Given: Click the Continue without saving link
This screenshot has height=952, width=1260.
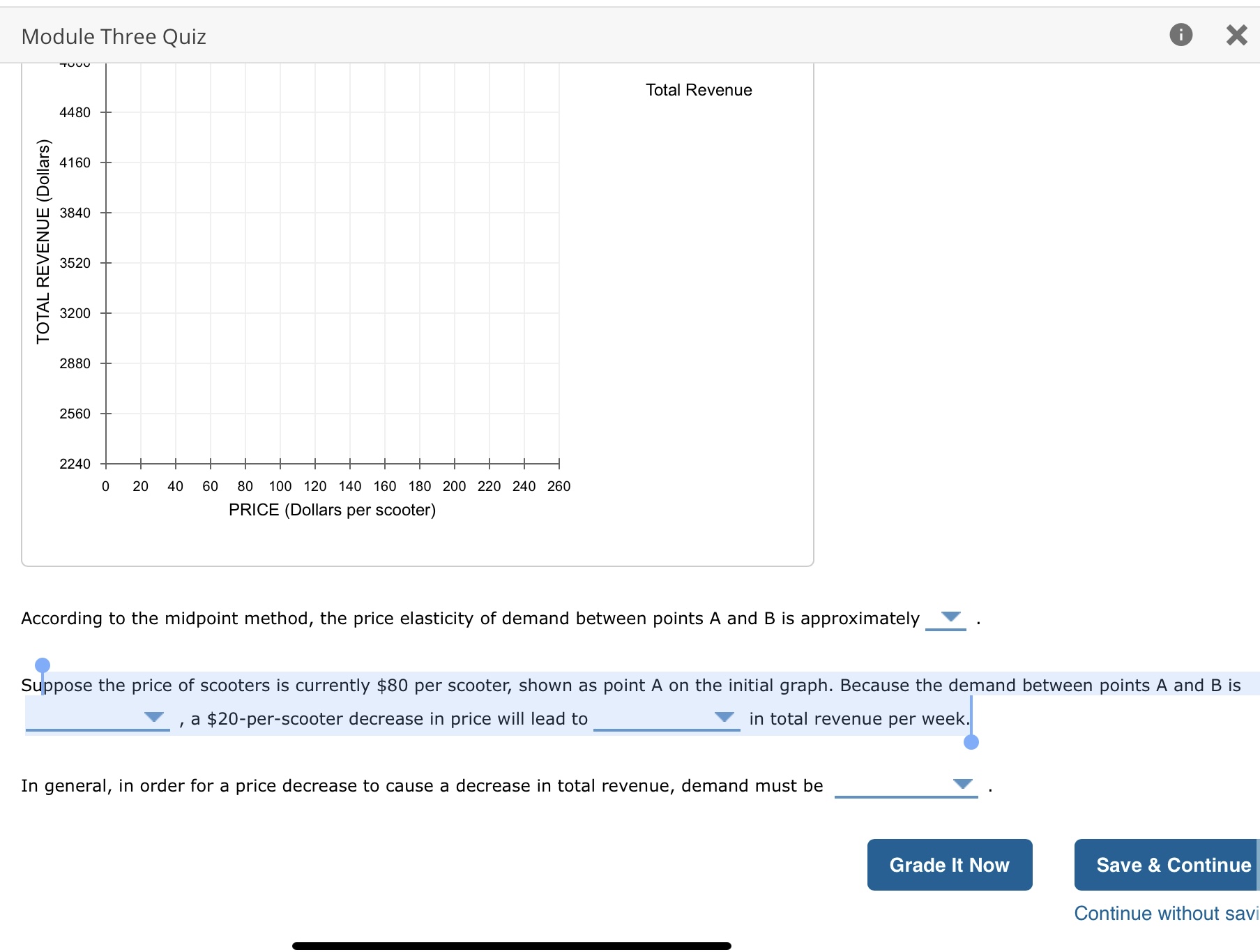Looking at the screenshot, I should (1163, 913).
